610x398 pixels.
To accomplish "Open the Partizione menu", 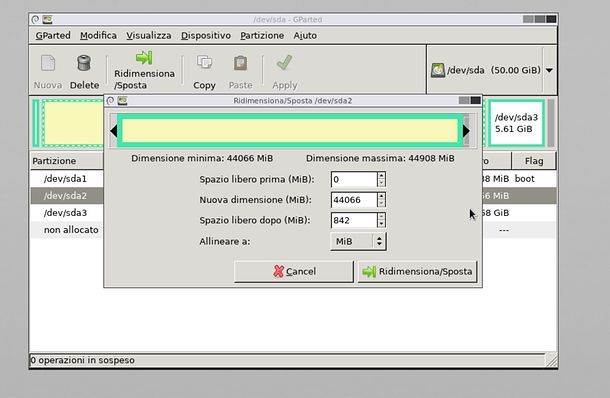I will pos(262,35).
